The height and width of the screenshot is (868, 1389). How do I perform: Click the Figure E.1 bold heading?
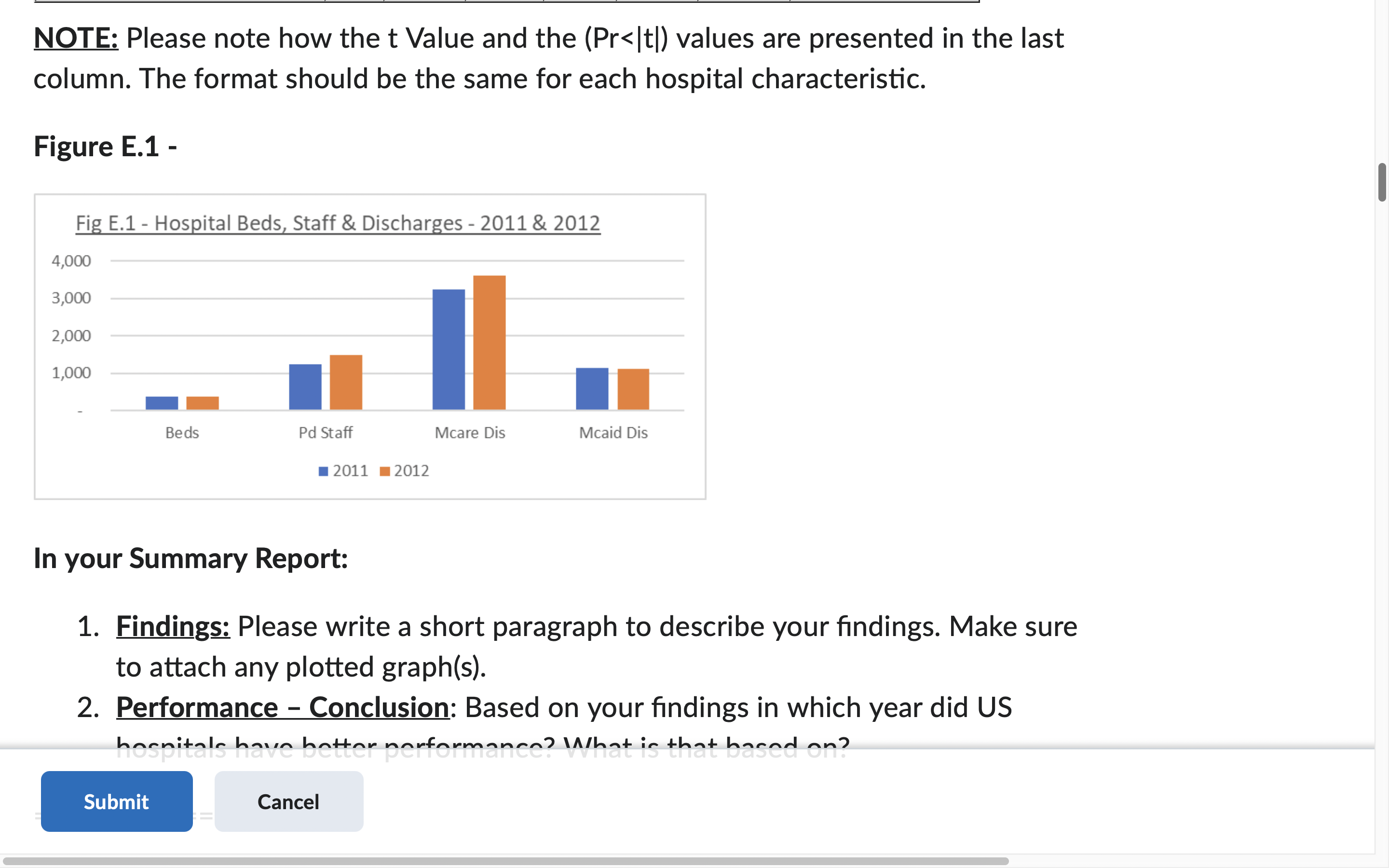[105, 147]
